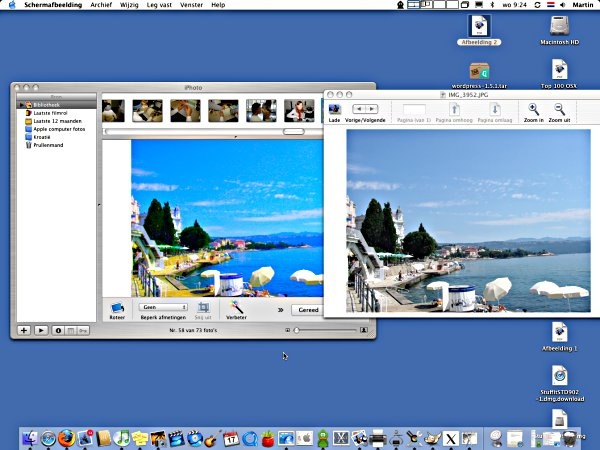Open the Help menu
The image size is (600, 450).
(218, 5)
